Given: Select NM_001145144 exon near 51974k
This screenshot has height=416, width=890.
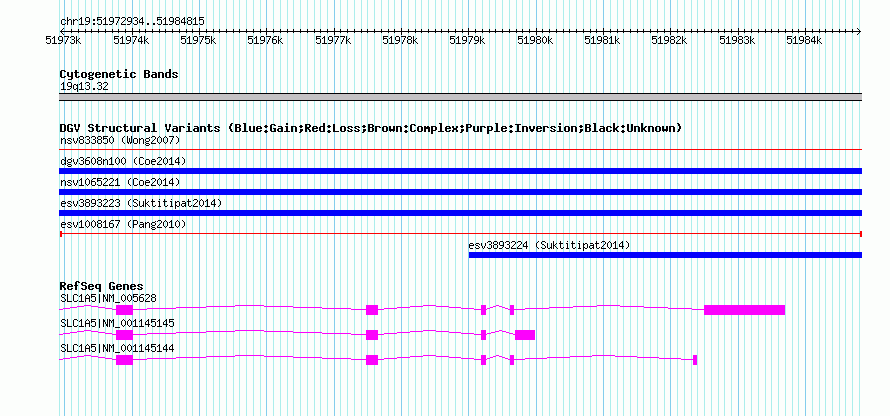Looking at the screenshot, I should point(124,360).
